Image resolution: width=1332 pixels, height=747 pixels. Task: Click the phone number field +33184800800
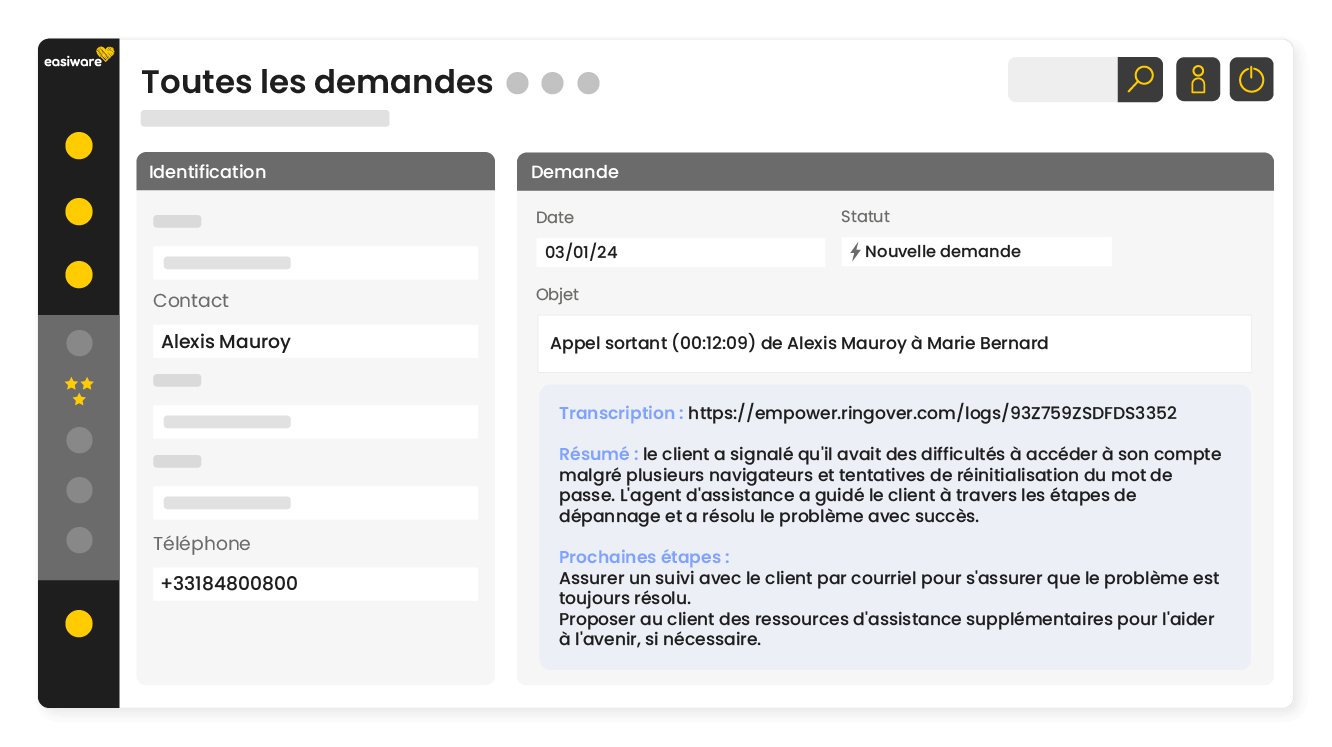coord(315,584)
